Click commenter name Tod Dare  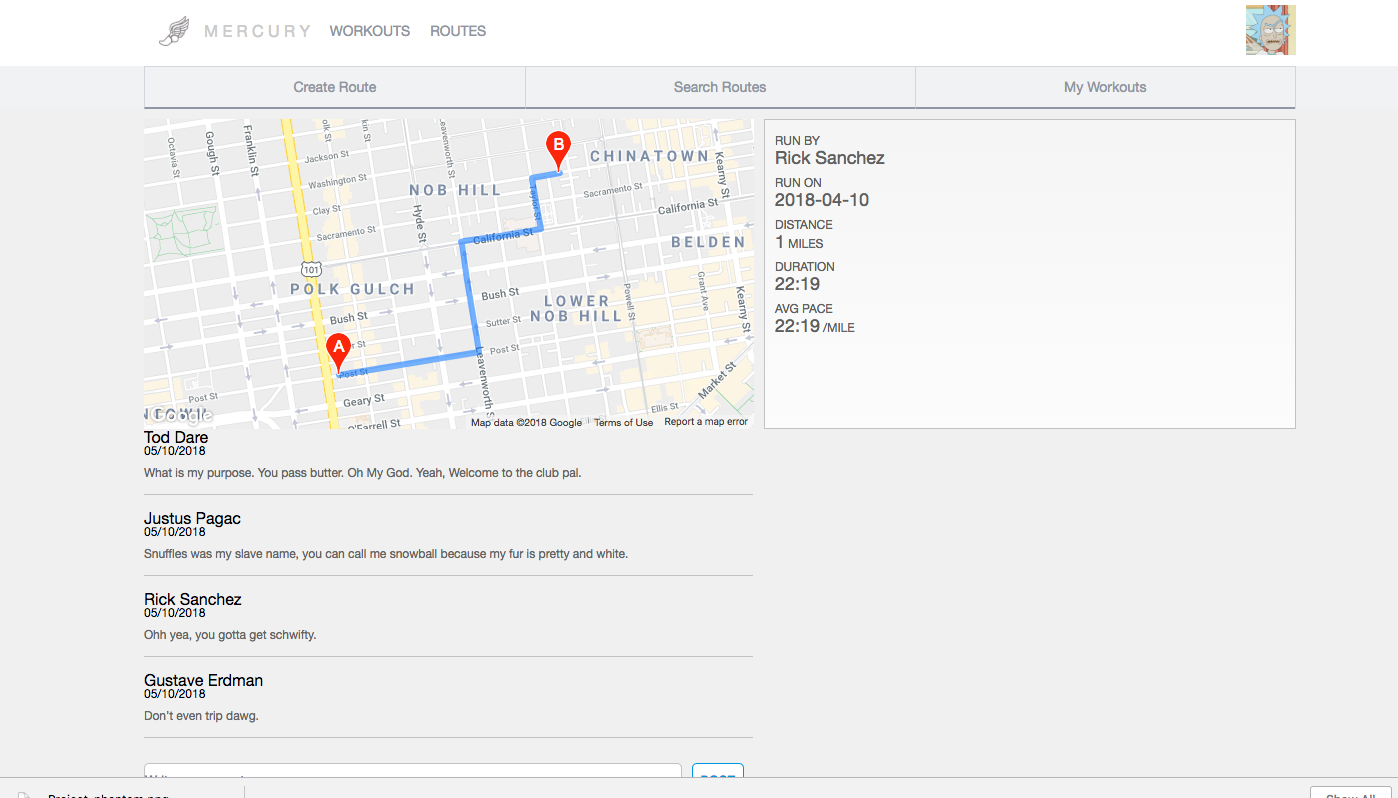click(176, 437)
